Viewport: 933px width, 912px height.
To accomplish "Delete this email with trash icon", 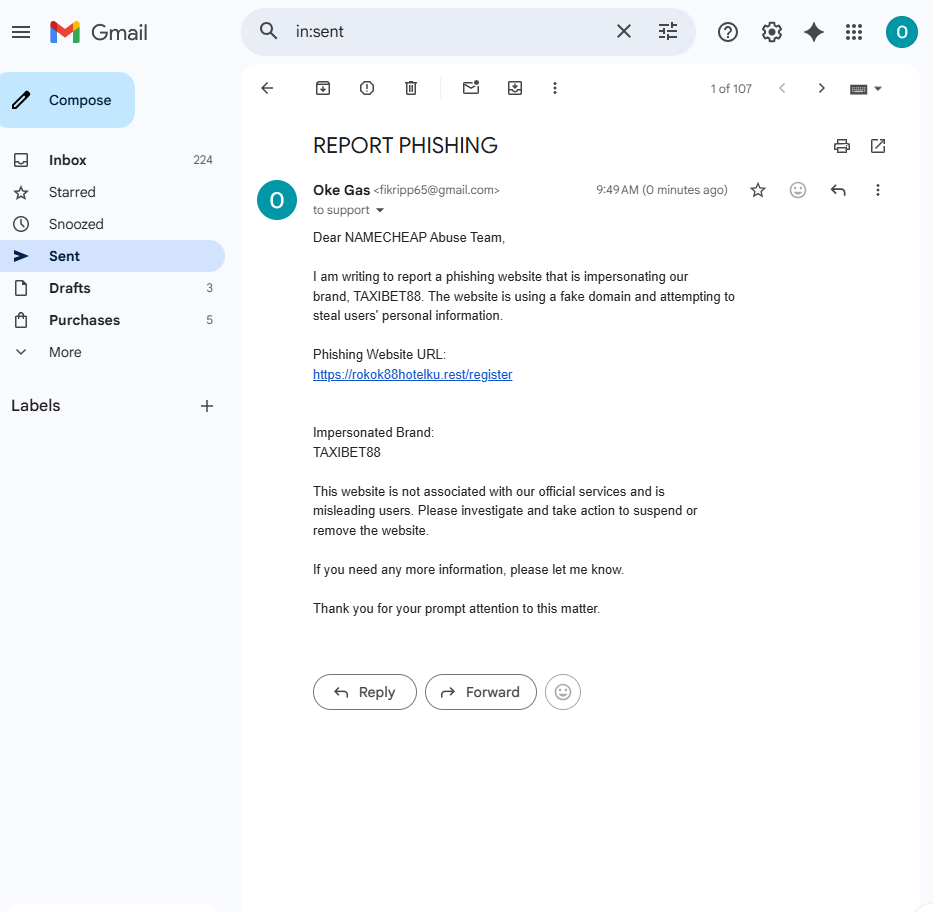I will click(x=411, y=89).
